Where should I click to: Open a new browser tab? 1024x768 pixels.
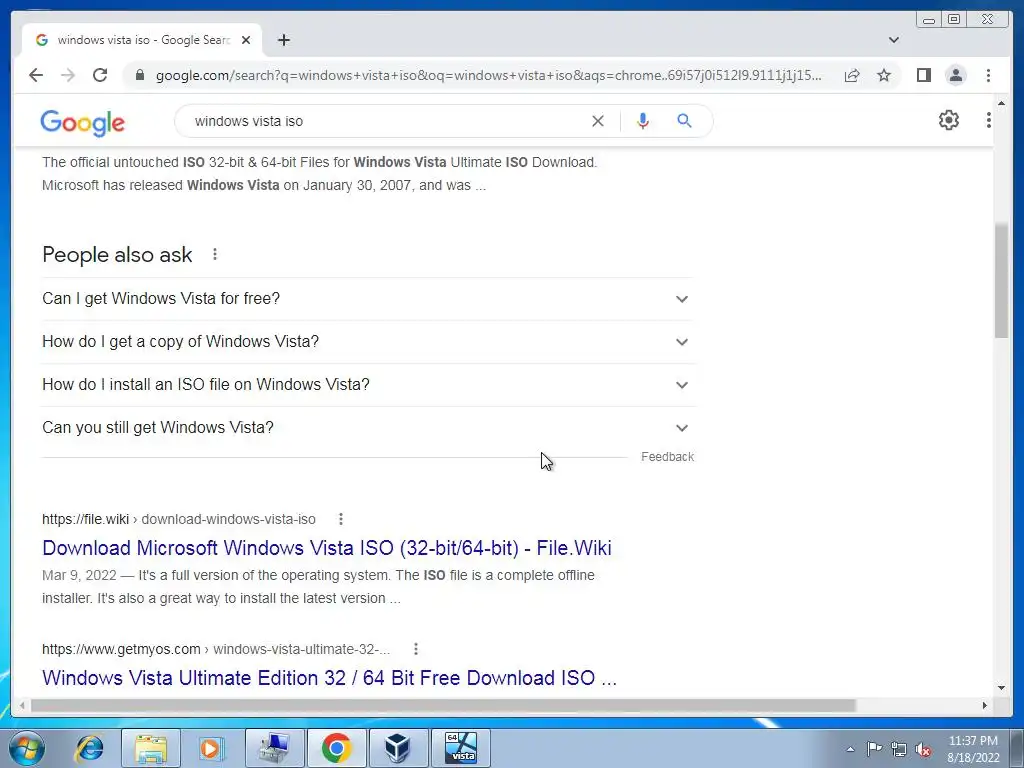[x=283, y=40]
